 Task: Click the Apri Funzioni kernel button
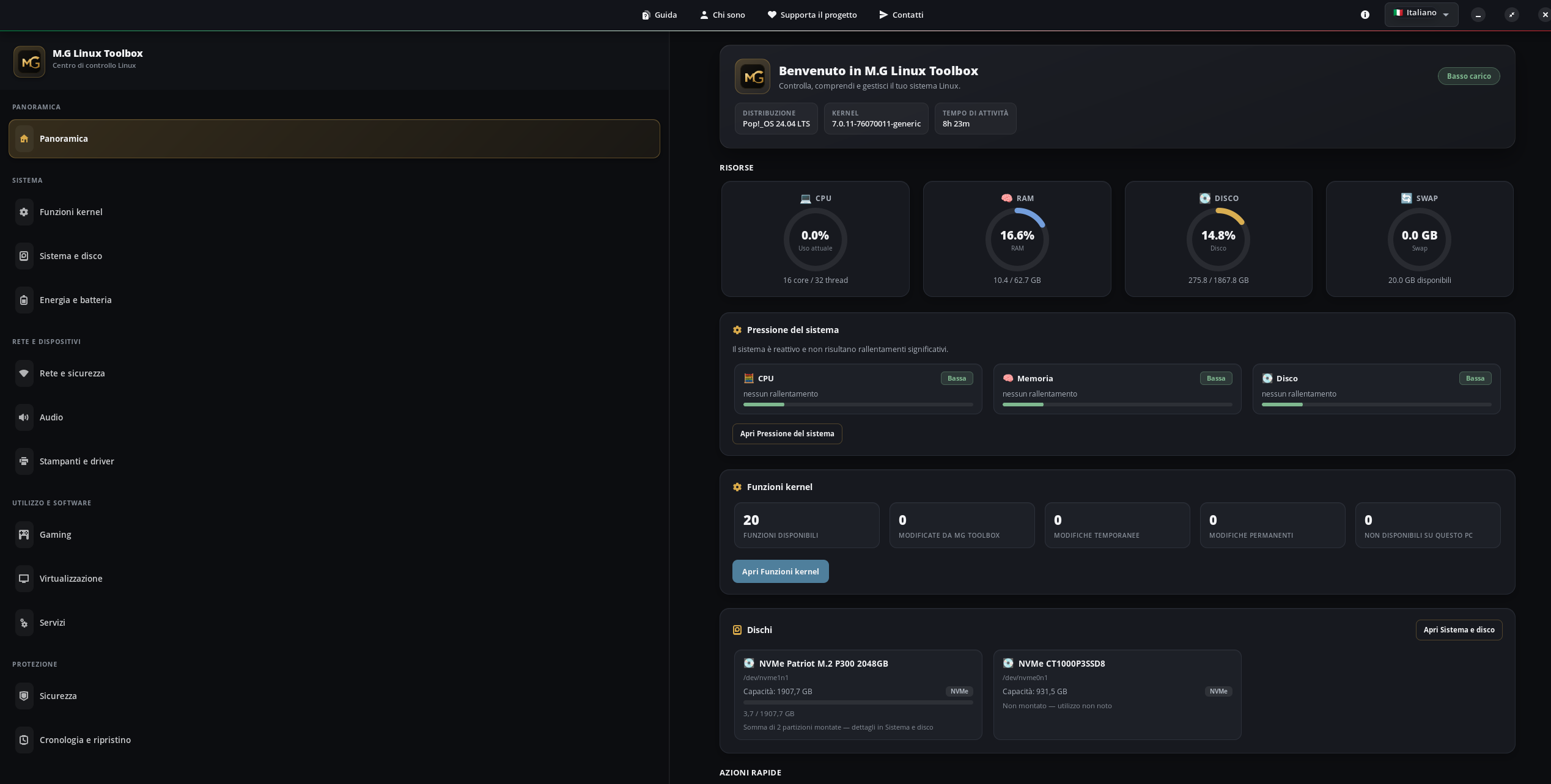click(x=781, y=571)
